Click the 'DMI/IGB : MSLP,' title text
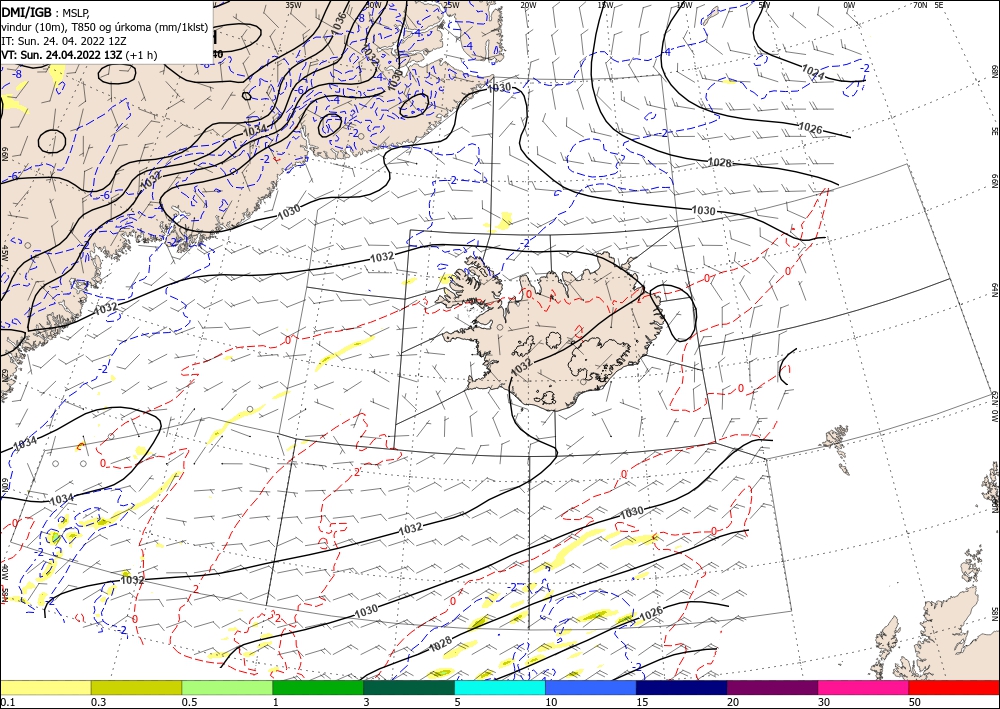The height and width of the screenshot is (709, 1000). (46, 11)
